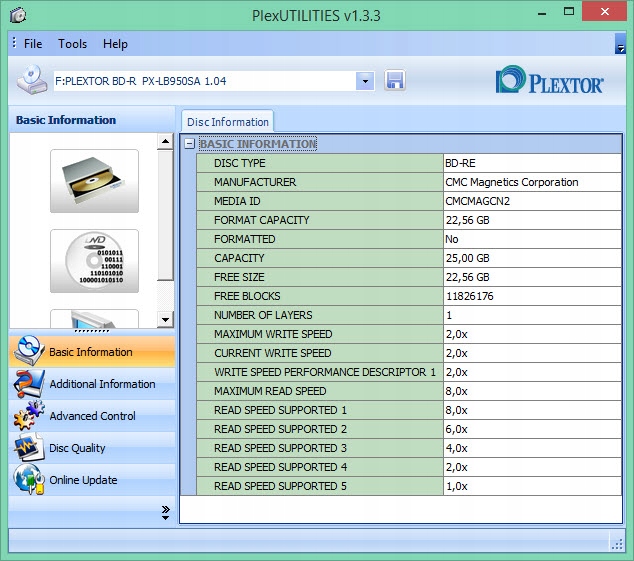
Task: Open the Tools menu
Action: (72, 44)
